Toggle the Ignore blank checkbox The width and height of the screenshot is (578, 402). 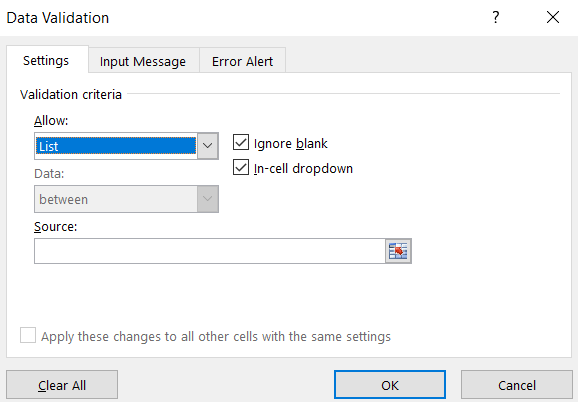pyautogui.click(x=241, y=143)
